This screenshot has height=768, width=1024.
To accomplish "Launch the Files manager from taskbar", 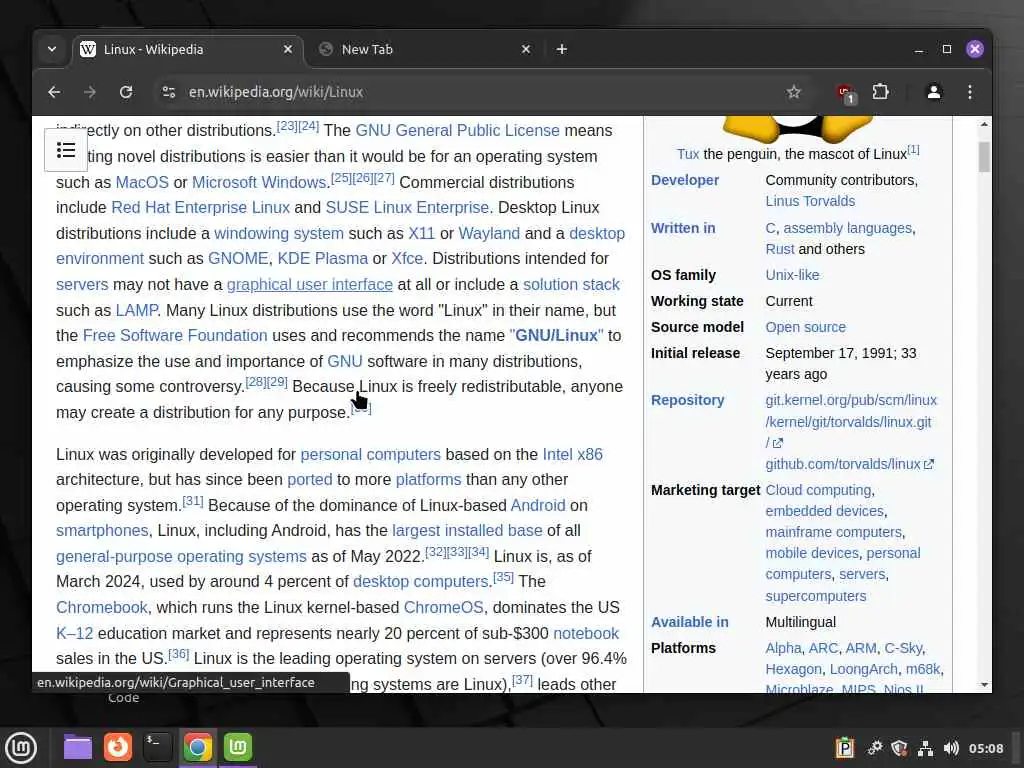I will point(78,747).
